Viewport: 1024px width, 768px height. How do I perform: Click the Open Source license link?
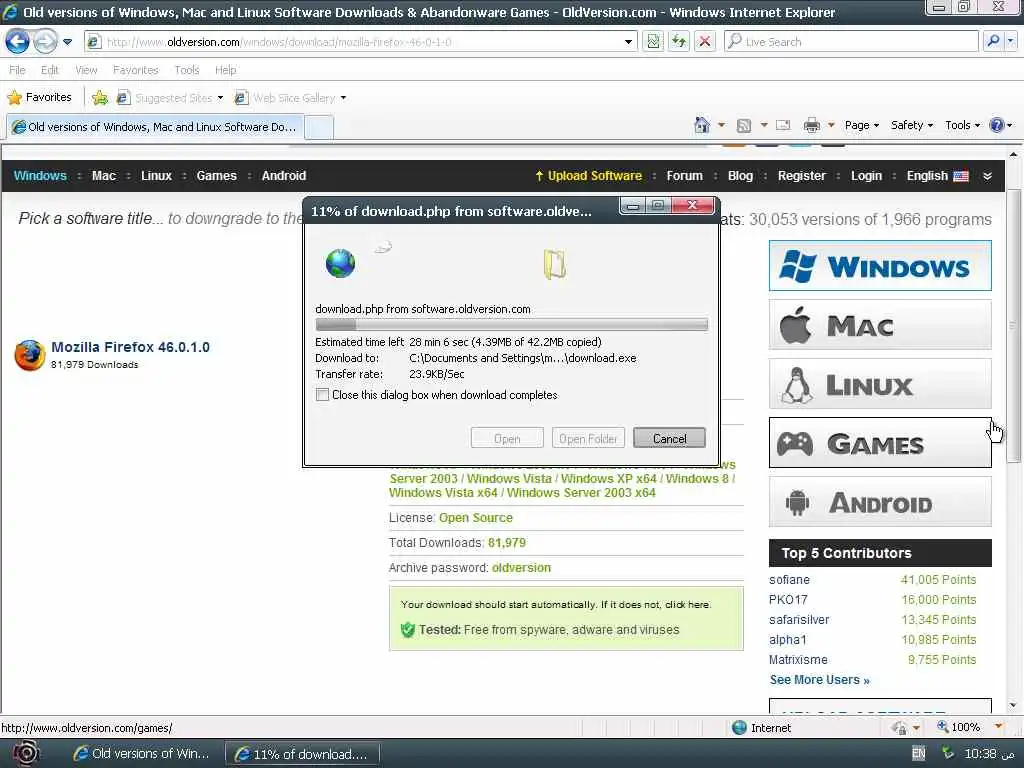pyautogui.click(x=475, y=518)
